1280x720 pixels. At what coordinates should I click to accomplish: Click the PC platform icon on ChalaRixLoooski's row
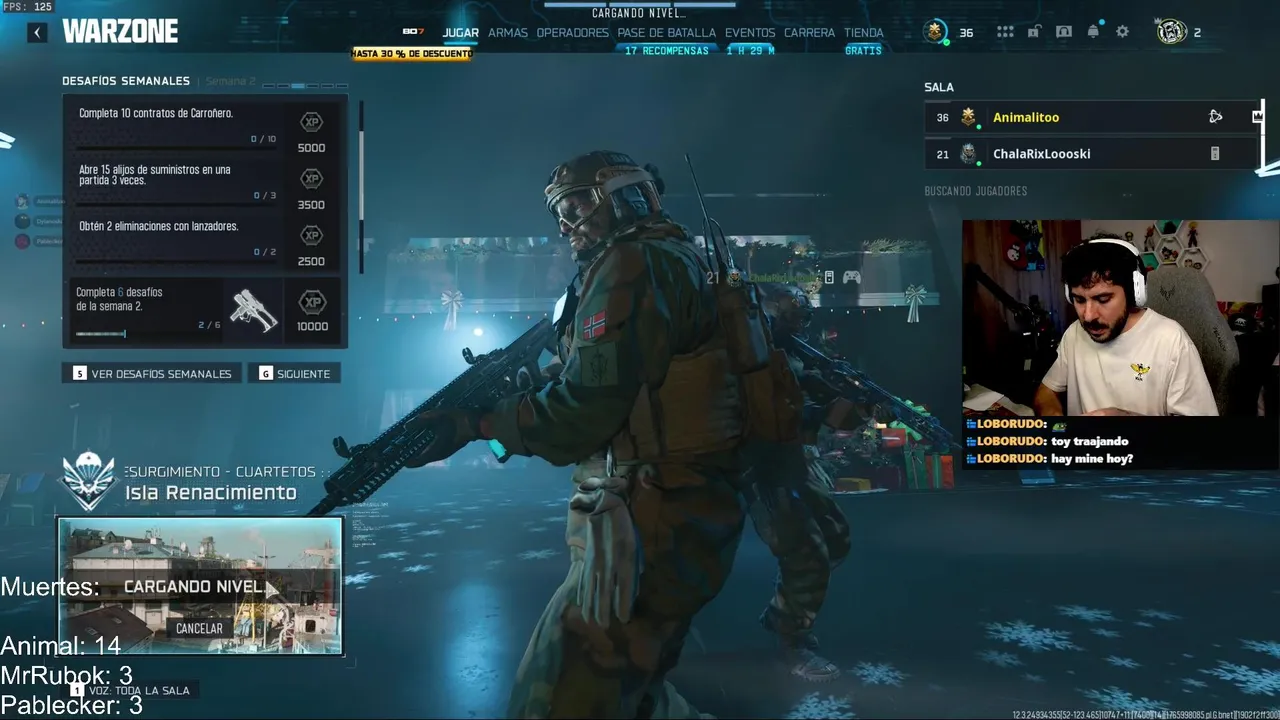click(1215, 154)
